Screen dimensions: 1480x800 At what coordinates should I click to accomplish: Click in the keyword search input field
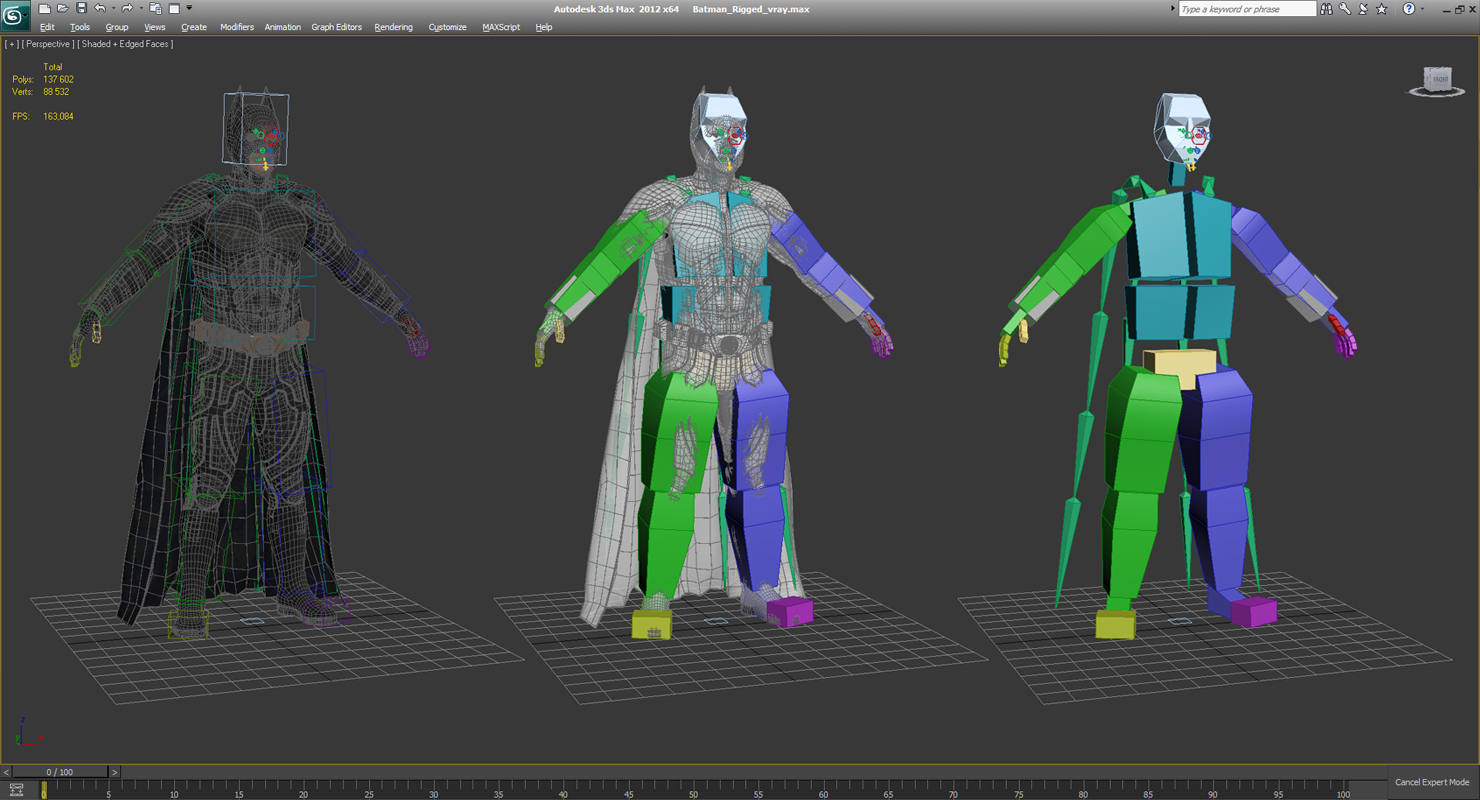pyautogui.click(x=1246, y=9)
